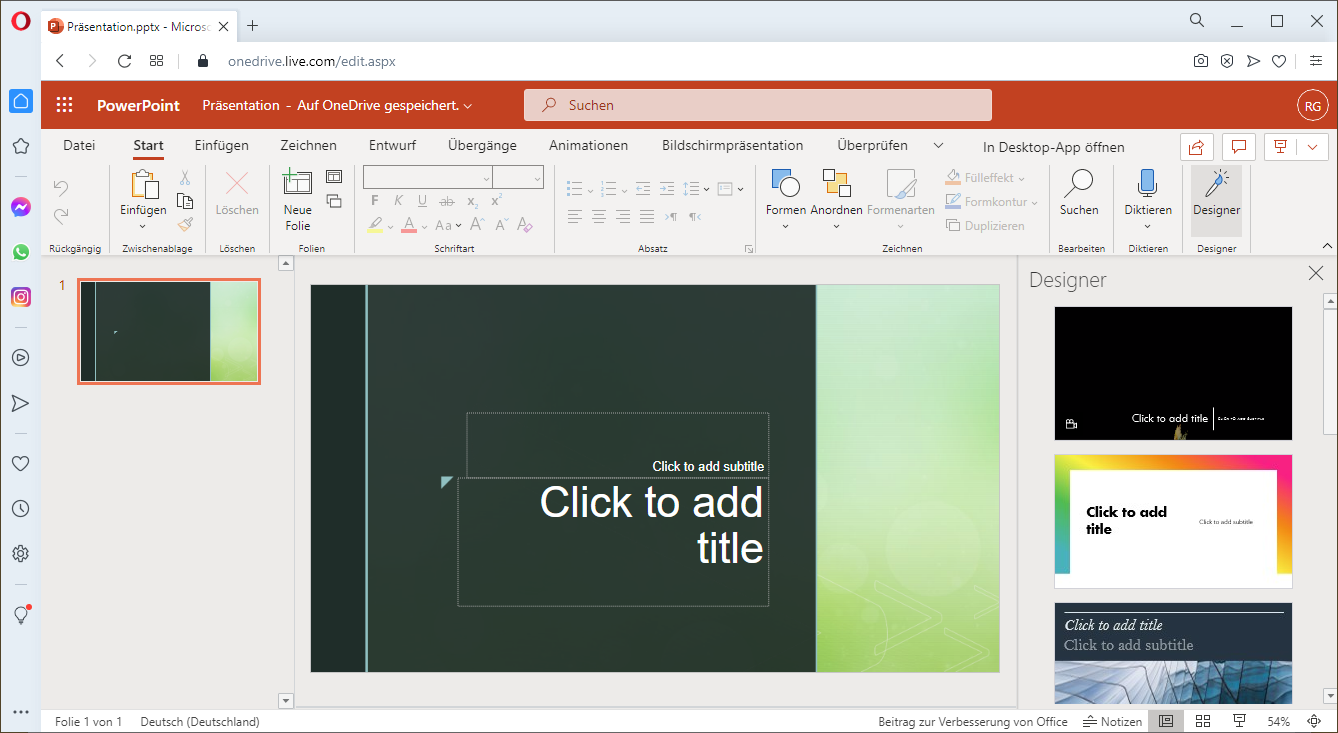This screenshot has height=733, width=1338.
Task: Toggle superscript formatting
Action: pyautogui.click(x=496, y=201)
